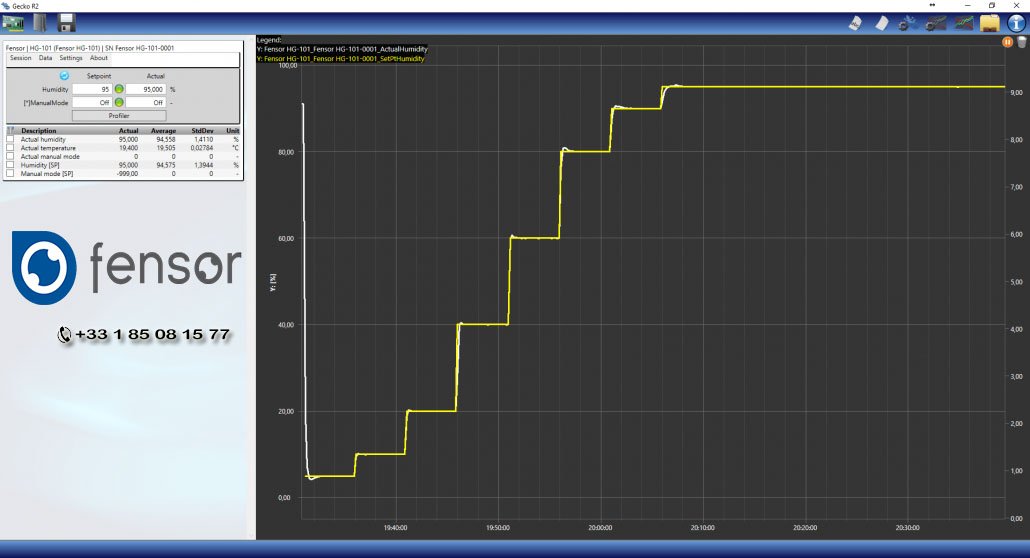Viewport: 1030px width, 558px height.
Task: Click the Y: [%] axis title
Action: coord(273,283)
